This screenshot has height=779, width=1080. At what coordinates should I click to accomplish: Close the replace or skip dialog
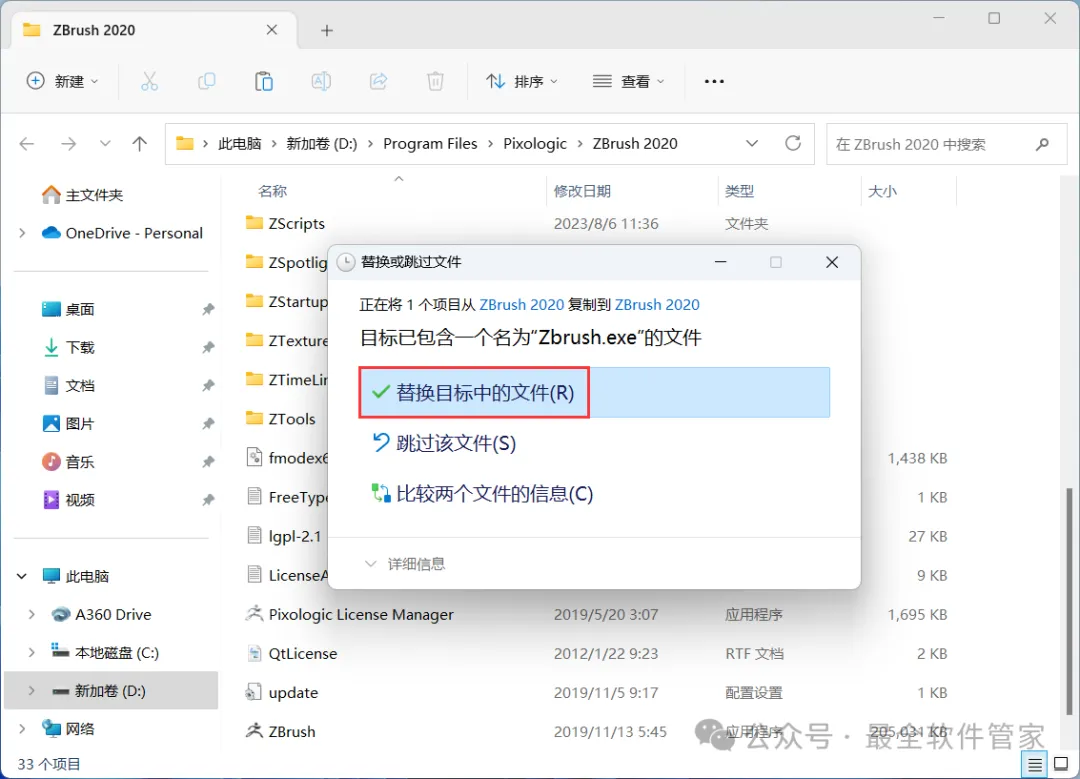tap(832, 262)
